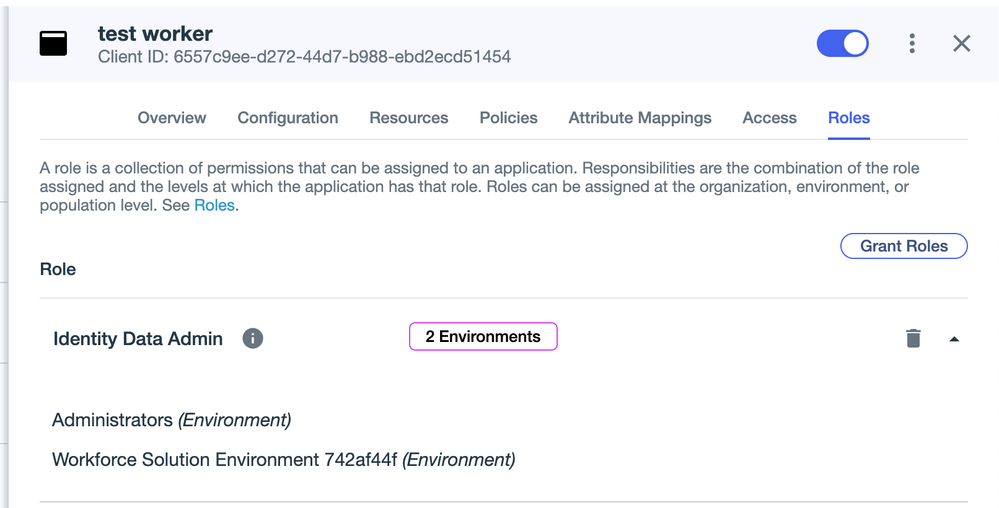Show info for Identity Data Admin

(x=253, y=338)
